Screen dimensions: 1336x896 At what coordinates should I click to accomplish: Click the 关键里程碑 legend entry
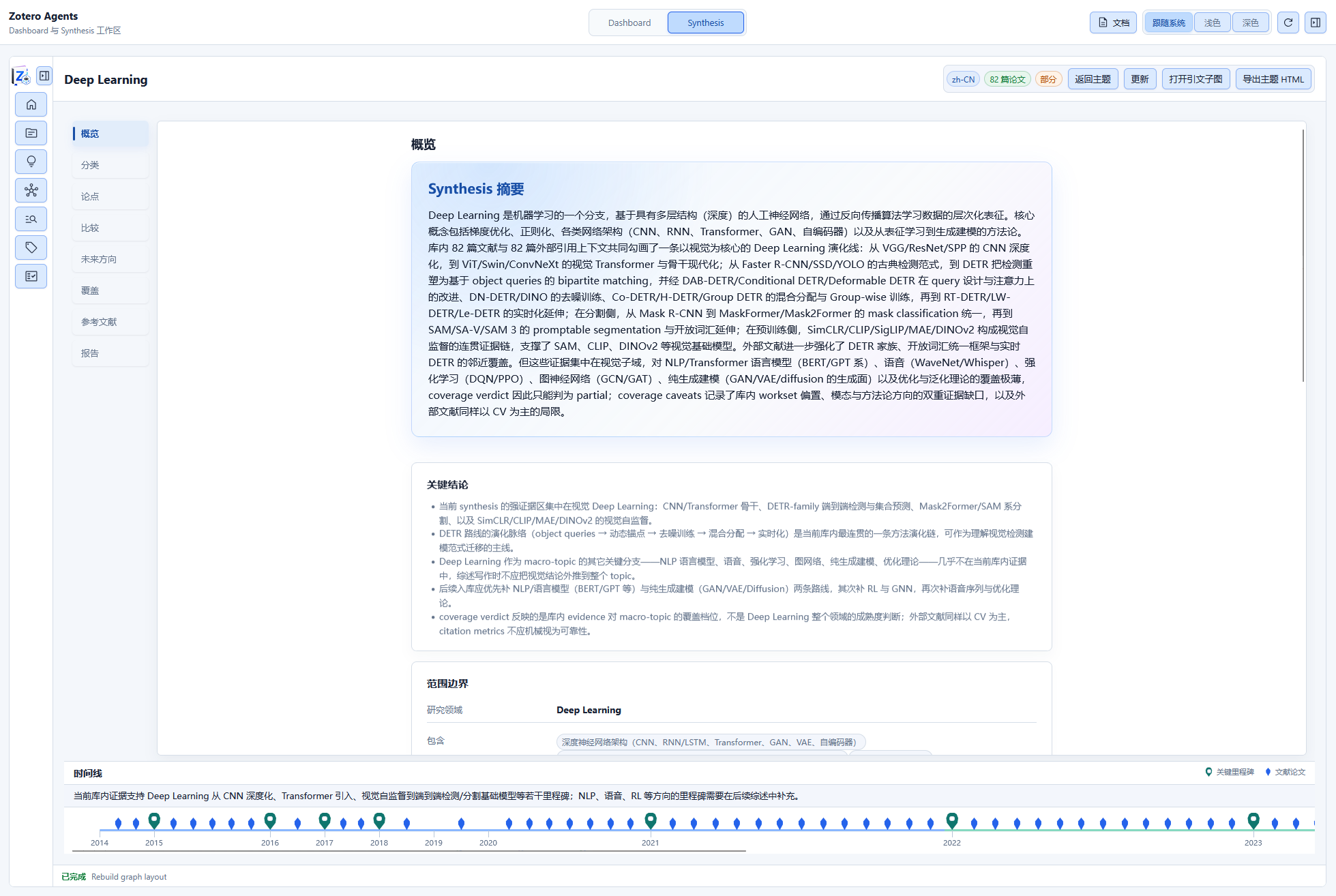point(1230,772)
